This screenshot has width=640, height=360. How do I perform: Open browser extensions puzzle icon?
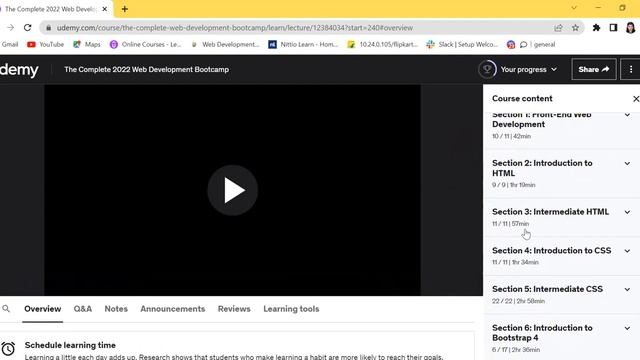point(596,28)
